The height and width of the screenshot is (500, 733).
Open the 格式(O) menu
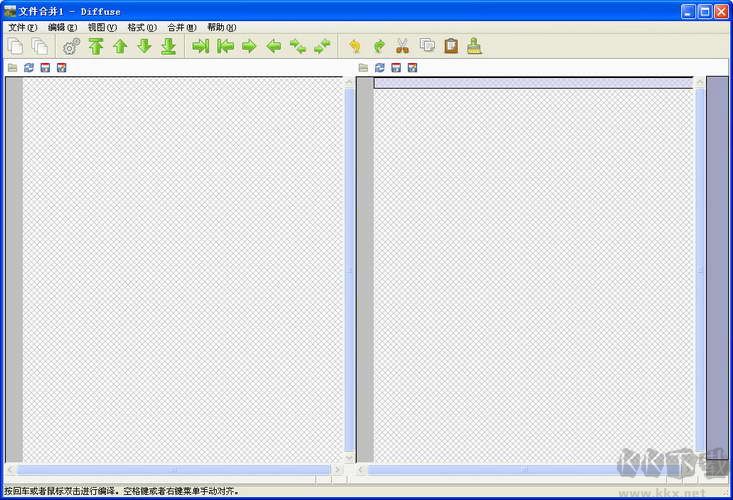click(142, 28)
